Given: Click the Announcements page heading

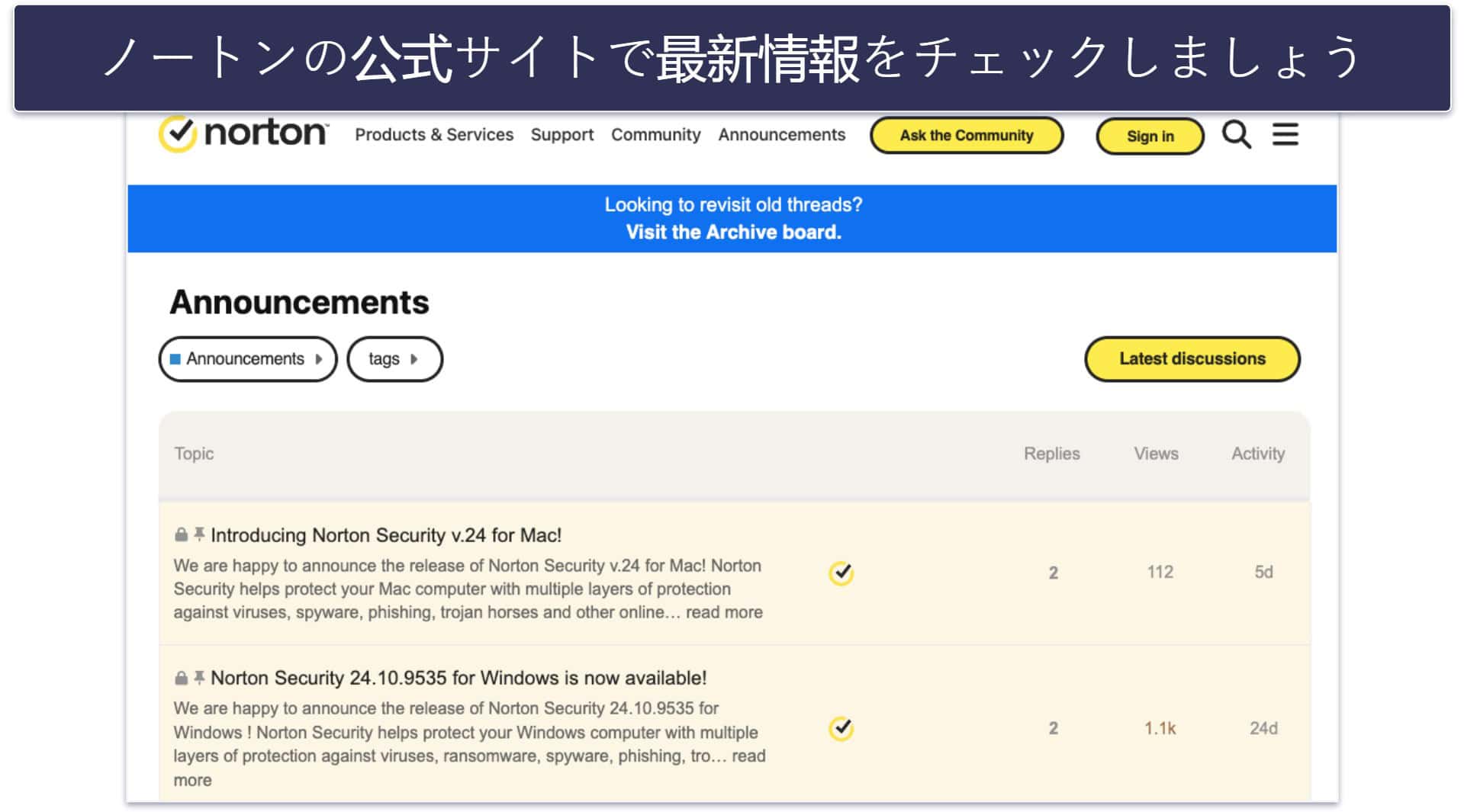Looking at the screenshot, I should (299, 303).
